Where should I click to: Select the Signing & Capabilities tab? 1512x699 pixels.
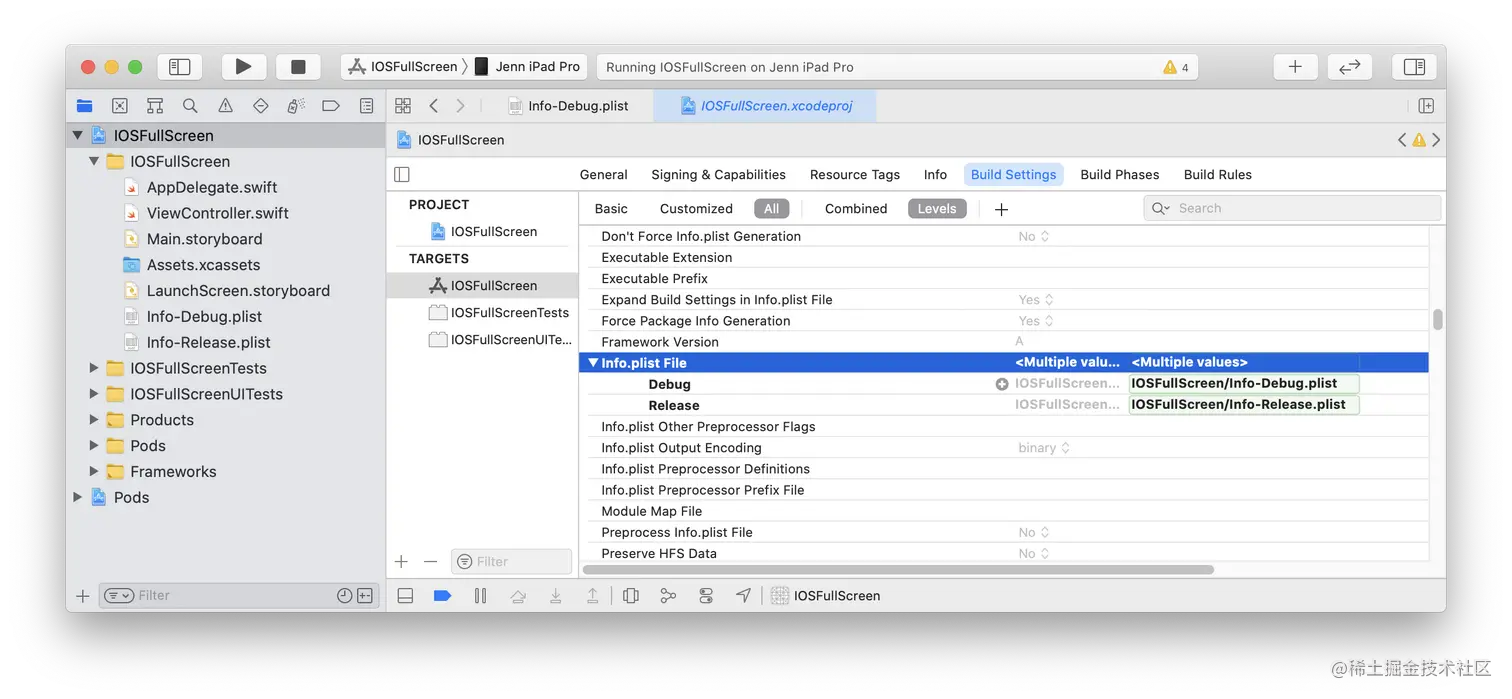pos(718,174)
